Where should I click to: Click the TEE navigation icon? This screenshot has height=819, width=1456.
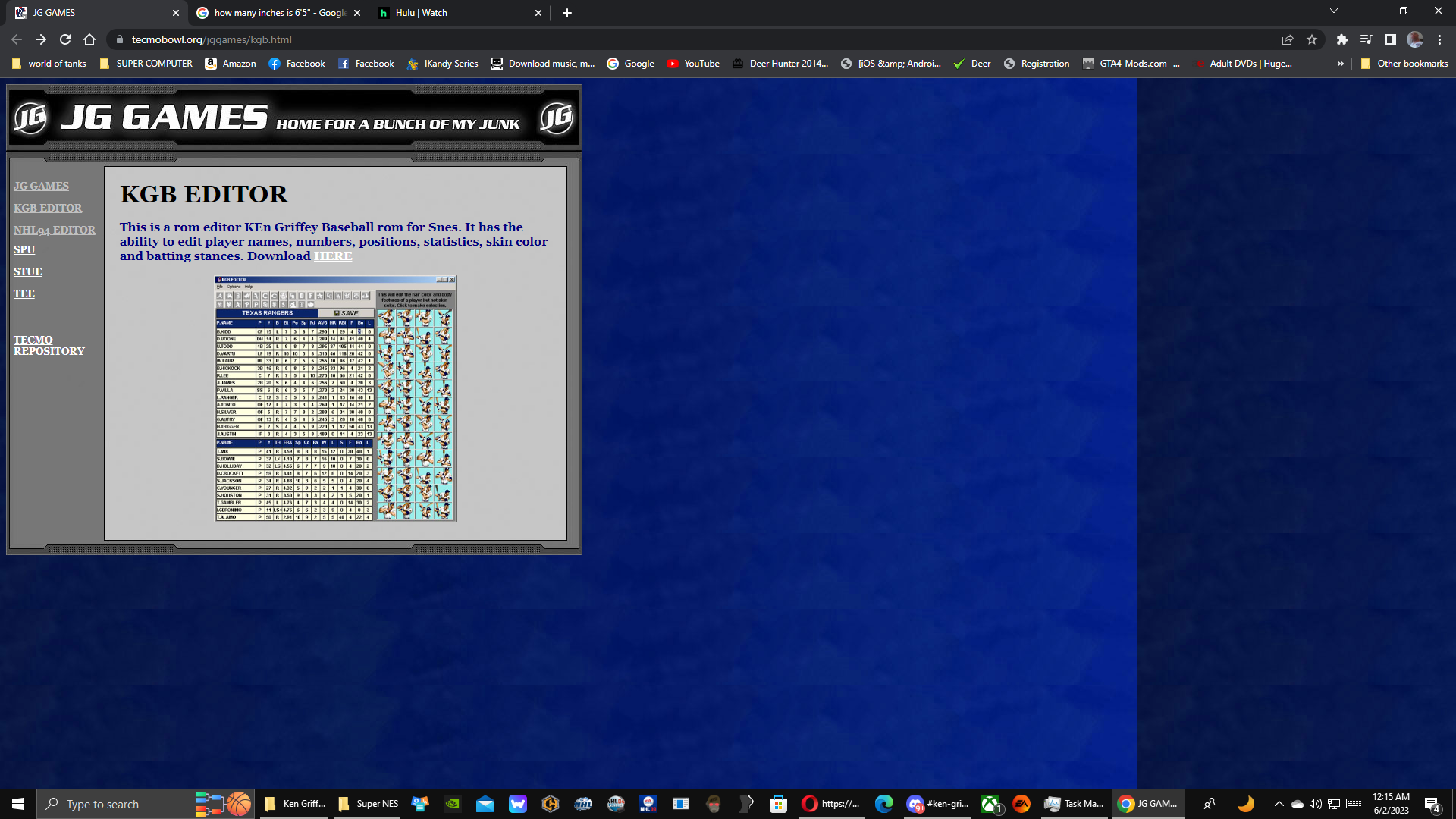[x=24, y=293]
